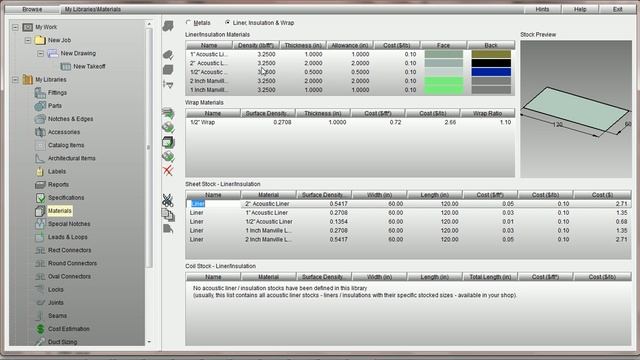This screenshot has width=640, height=360.
Task: Click the 1/2" Acoustic Liner sheet stock material
Action: coord(269,222)
